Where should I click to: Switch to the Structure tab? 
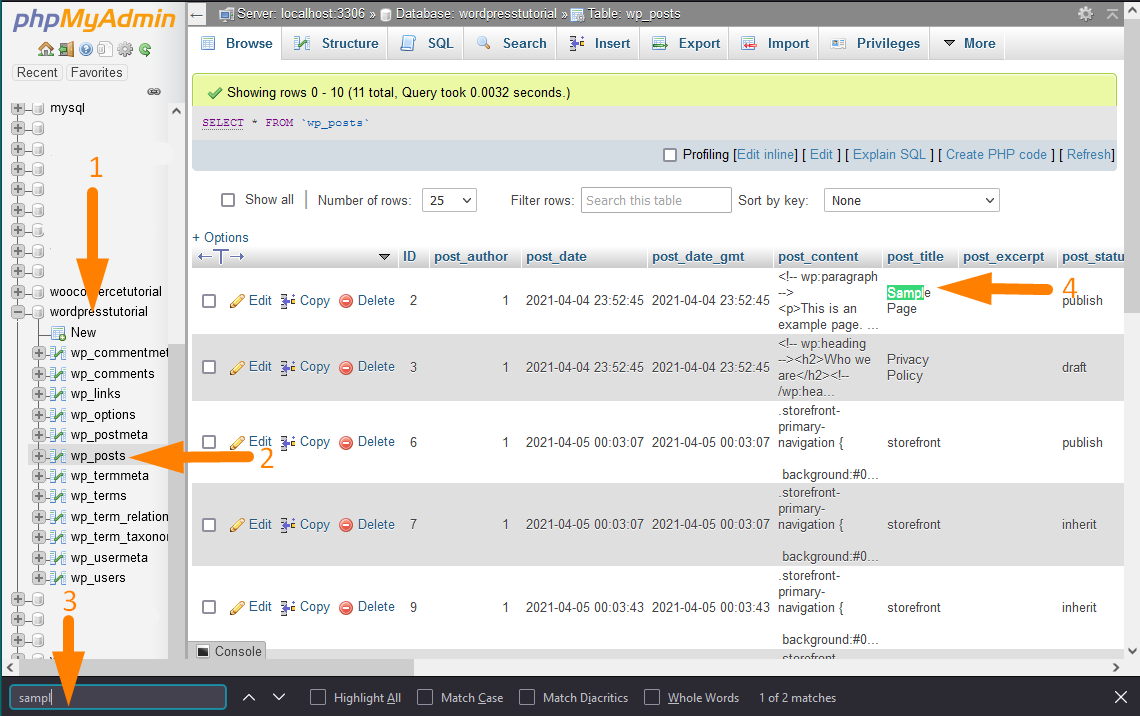[336, 44]
